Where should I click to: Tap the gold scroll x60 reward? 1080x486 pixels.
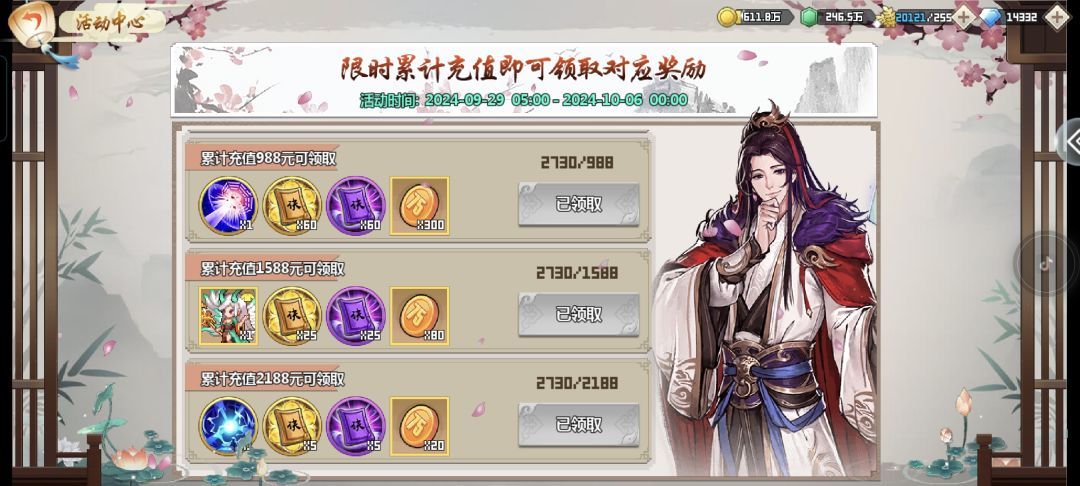(x=292, y=205)
